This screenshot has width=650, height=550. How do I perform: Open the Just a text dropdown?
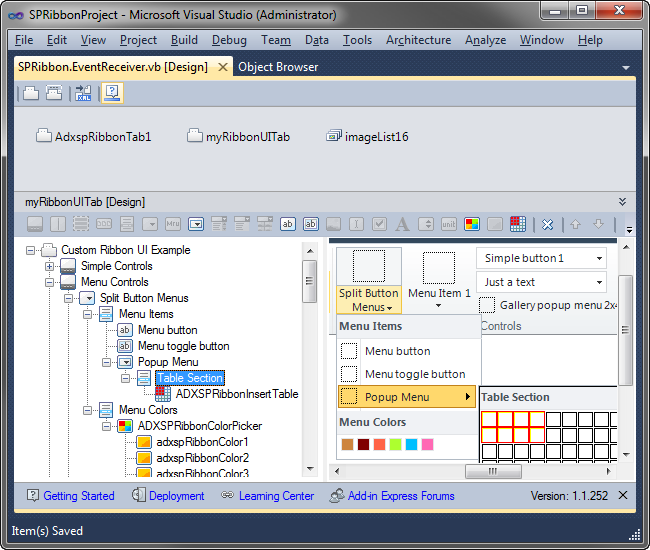599,282
